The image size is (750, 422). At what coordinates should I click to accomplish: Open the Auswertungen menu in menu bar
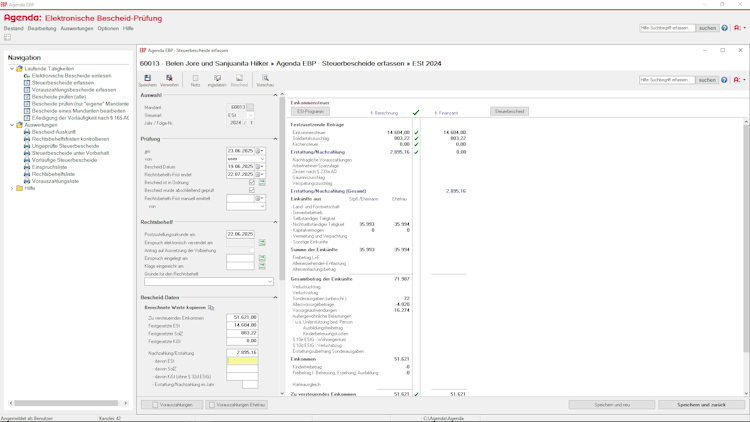tap(77, 28)
